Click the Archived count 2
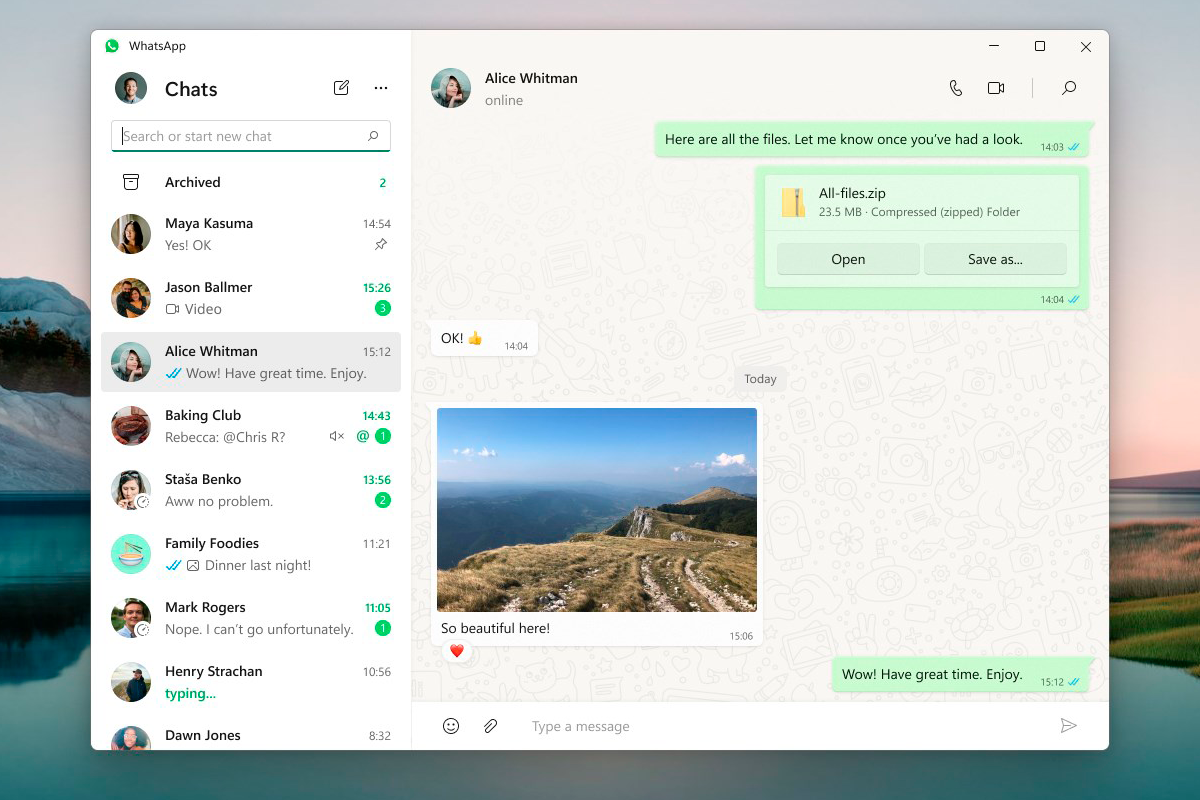The image size is (1200, 800). (382, 183)
